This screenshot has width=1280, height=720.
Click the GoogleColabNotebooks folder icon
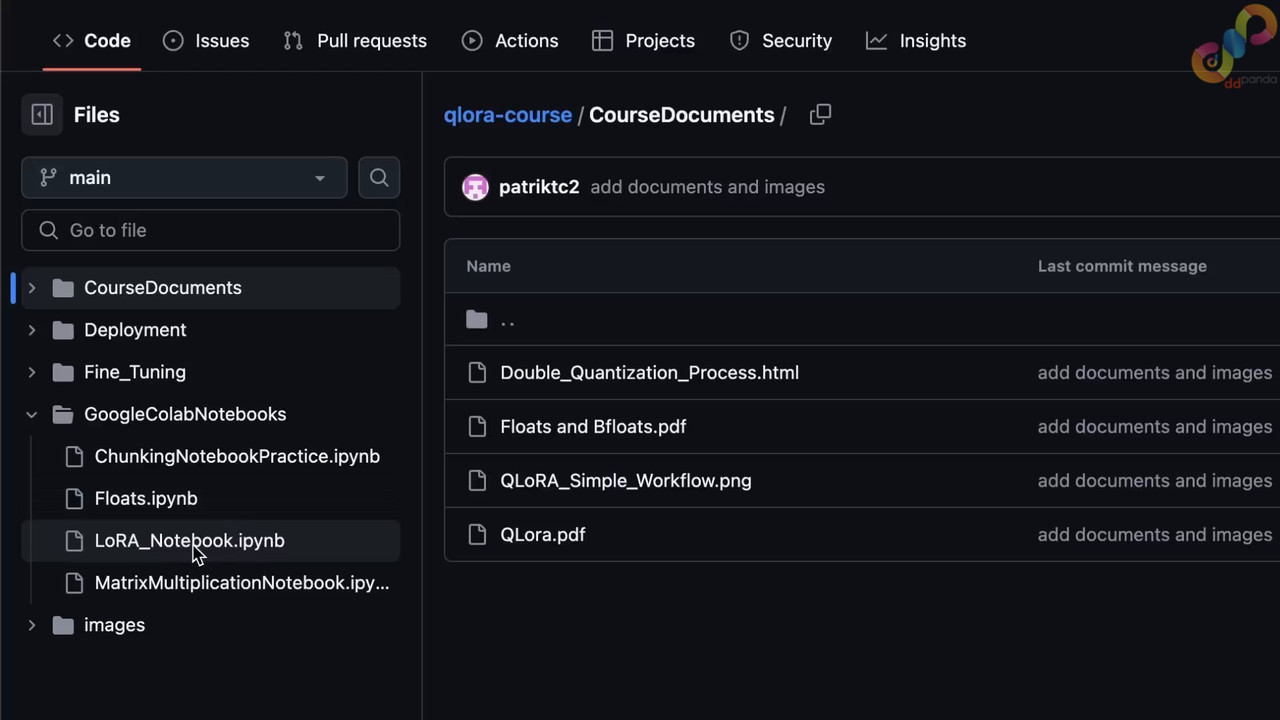[x=63, y=414]
